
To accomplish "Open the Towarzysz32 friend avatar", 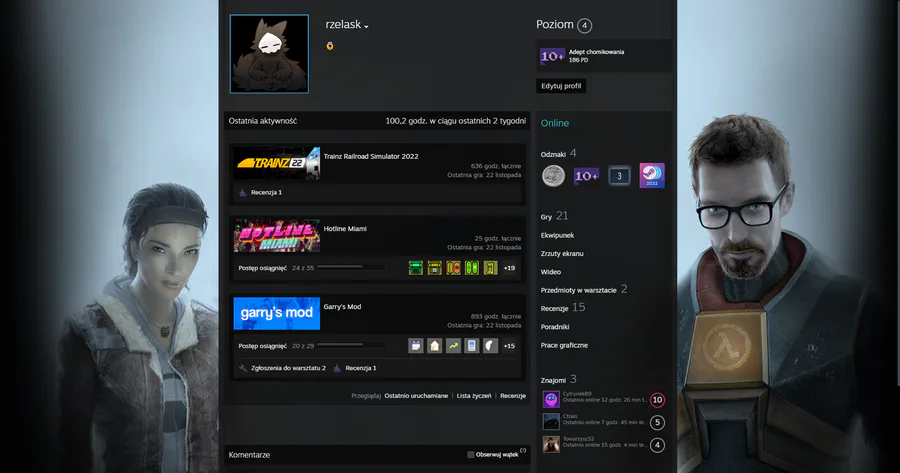I will point(551,444).
